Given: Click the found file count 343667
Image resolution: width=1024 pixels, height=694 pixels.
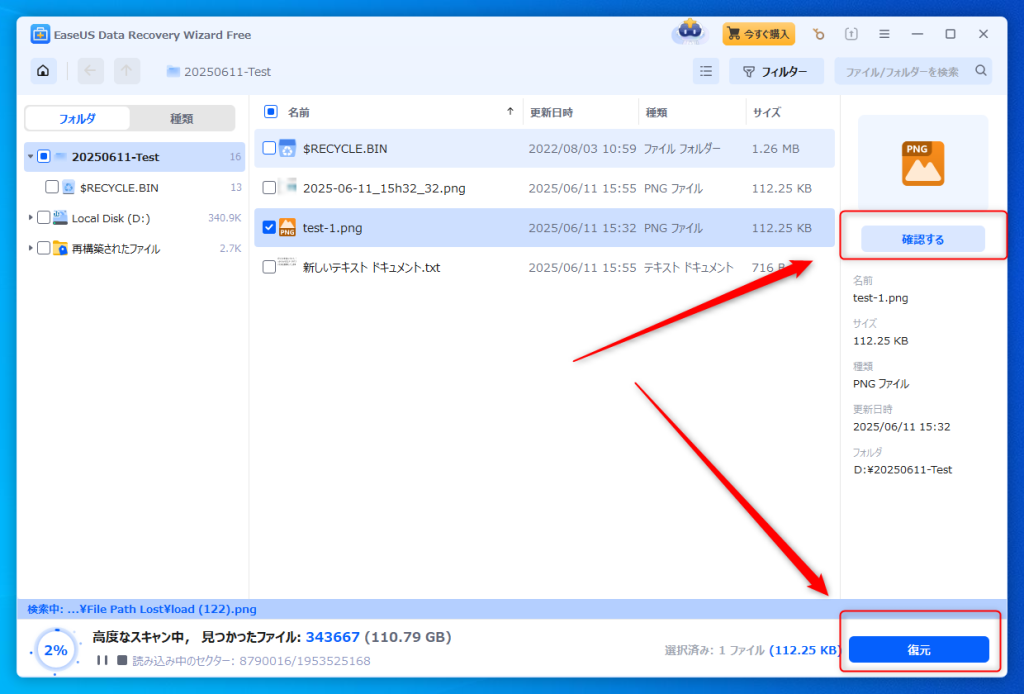Looking at the screenshot, I should 332,637.
